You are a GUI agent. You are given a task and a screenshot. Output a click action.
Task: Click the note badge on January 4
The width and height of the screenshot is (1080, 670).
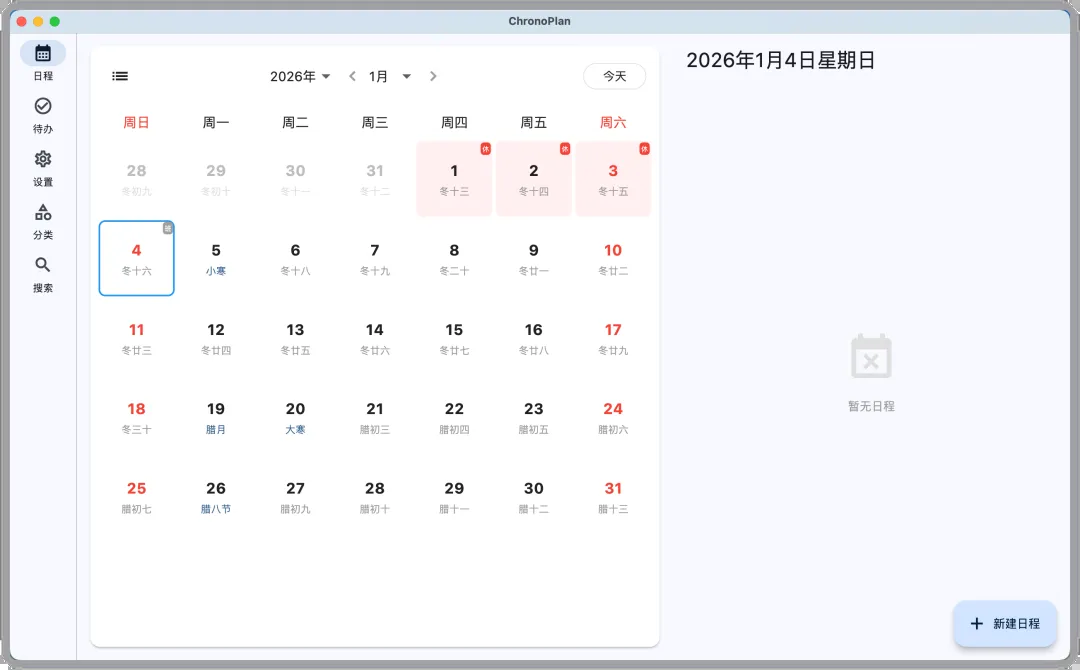pos(167,228)
